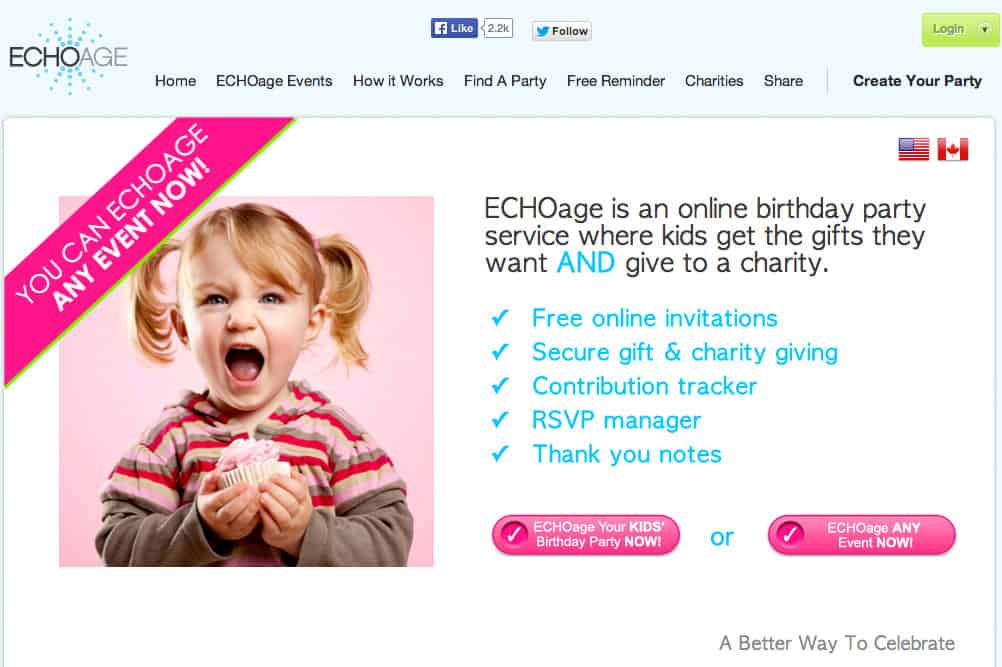Image resolution: width=1002 pixels, height=667 pixels.
Task: Click checkmark beside Free online invitations
Action: tap(500, 318)
